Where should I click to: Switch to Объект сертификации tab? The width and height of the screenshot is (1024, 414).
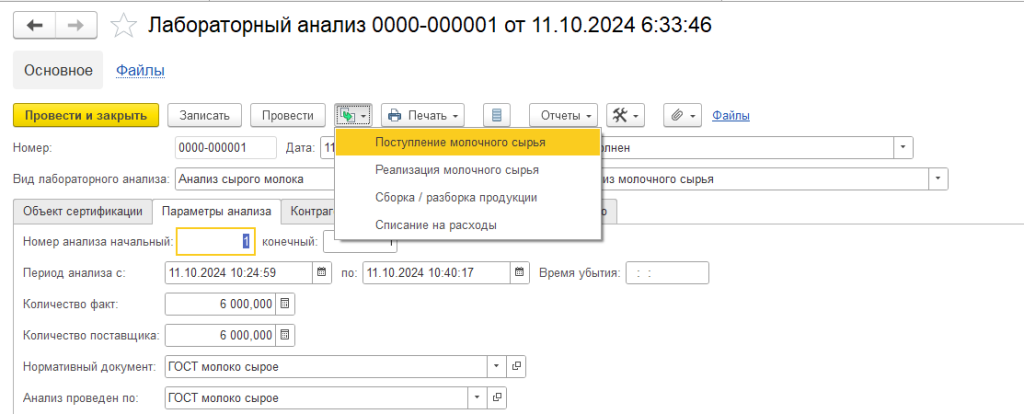pyautogui.click(x=83, y=211)
